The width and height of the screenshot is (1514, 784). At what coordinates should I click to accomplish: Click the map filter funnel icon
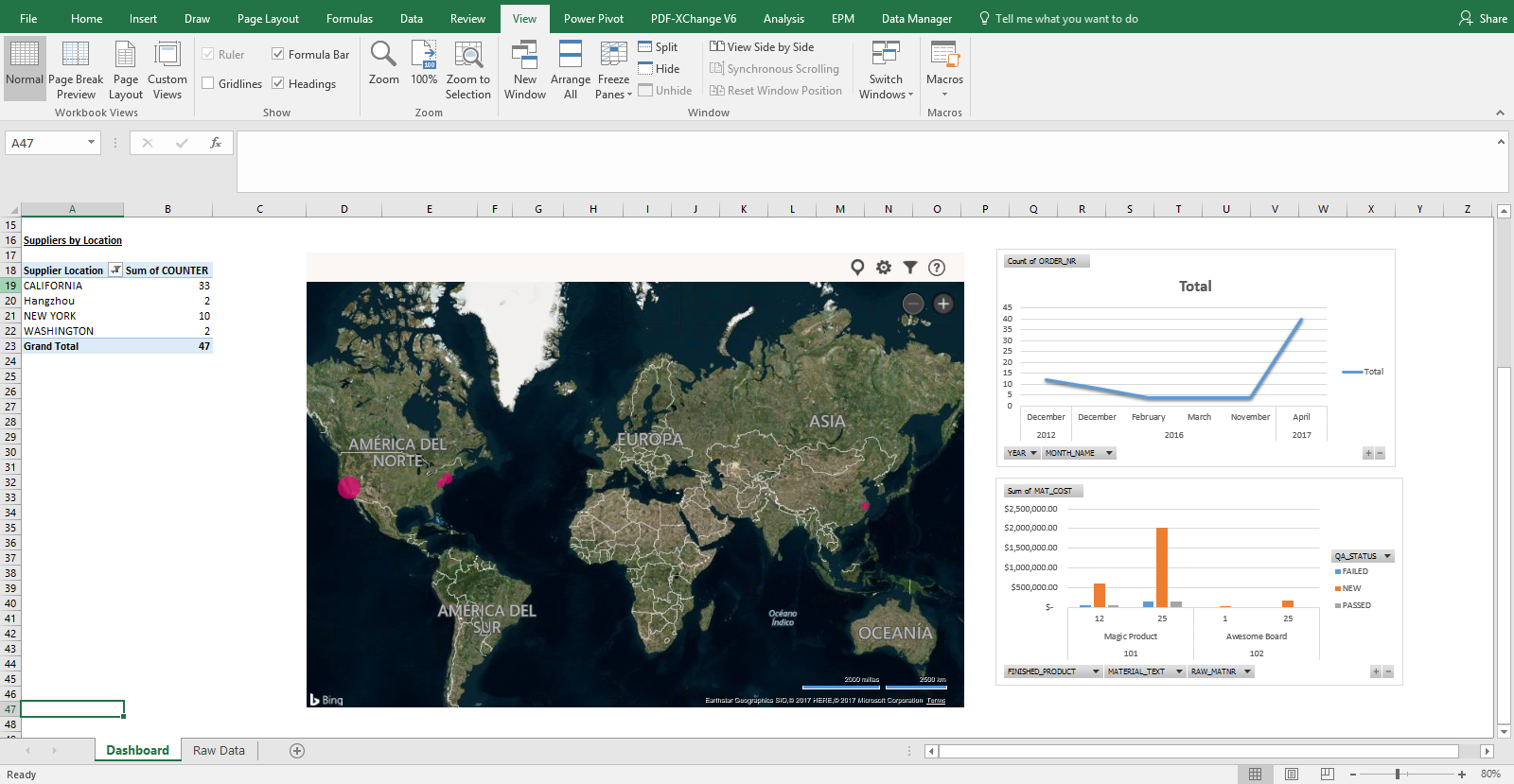click(x=910, y=268)
